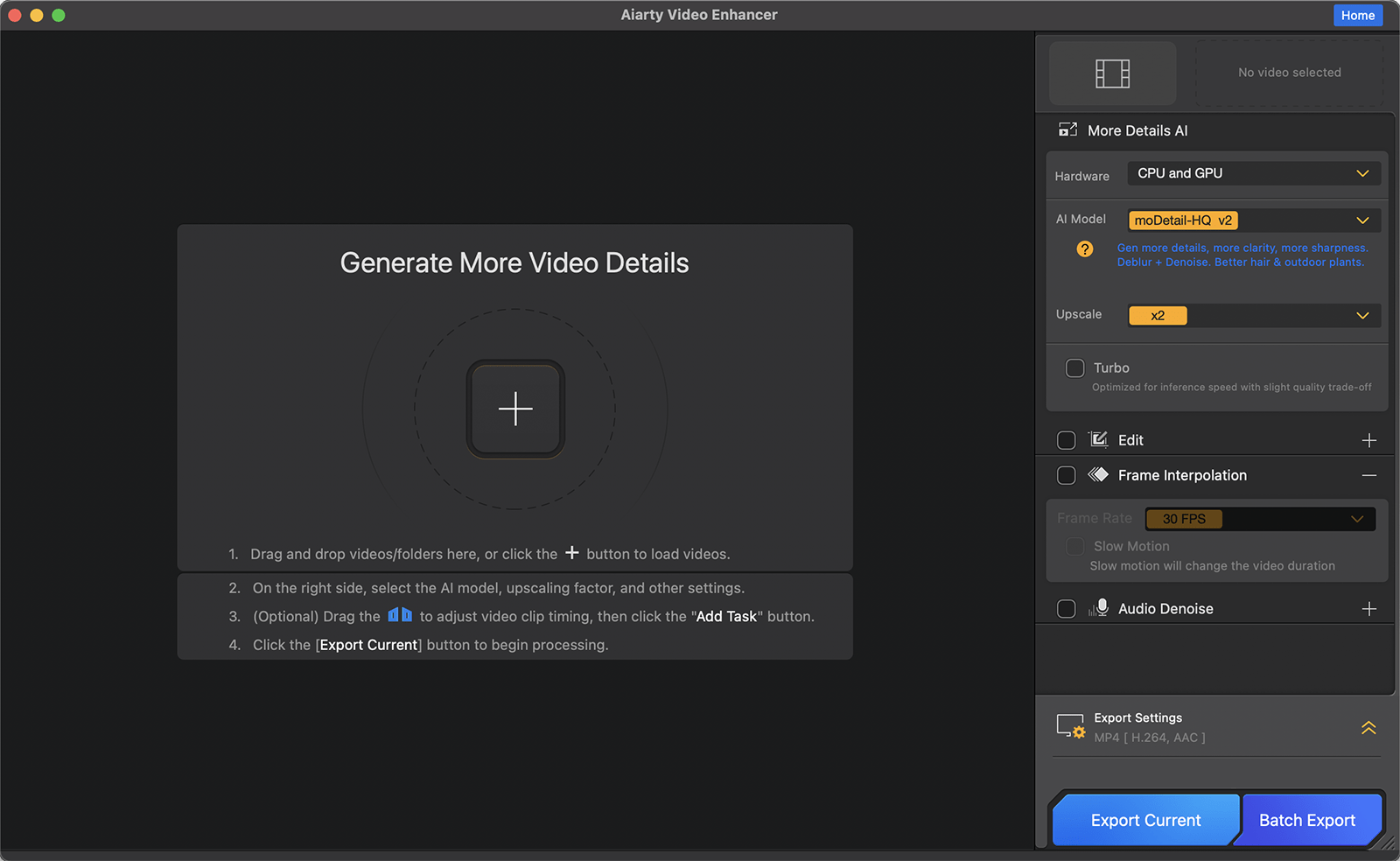Toggle the Frame Interpolation checkbox
The image size is (1400, 861).
pos(1066,475)
